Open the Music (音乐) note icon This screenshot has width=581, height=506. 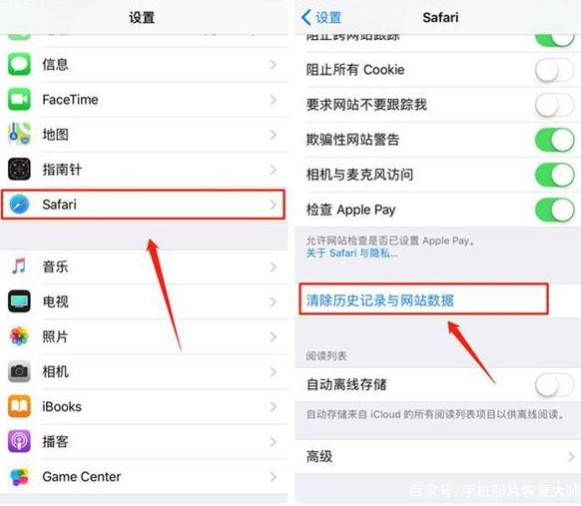[19, 266]
